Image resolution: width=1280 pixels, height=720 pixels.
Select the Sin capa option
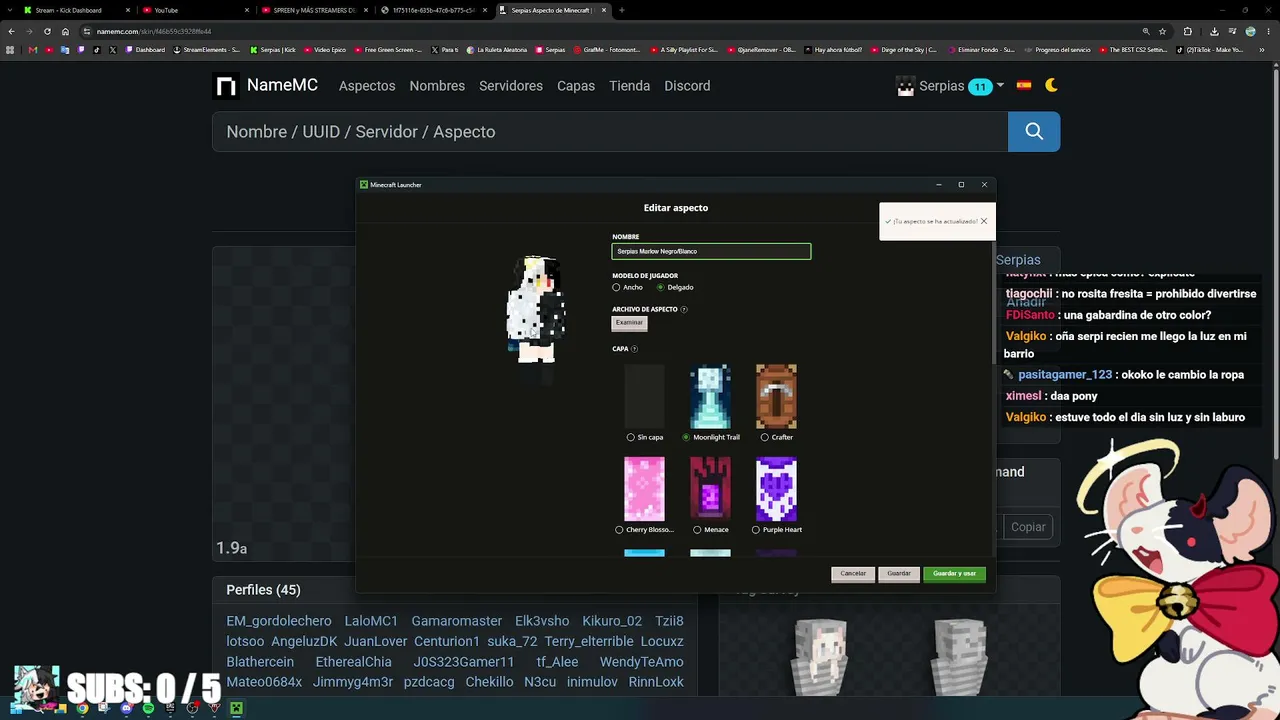630,438
